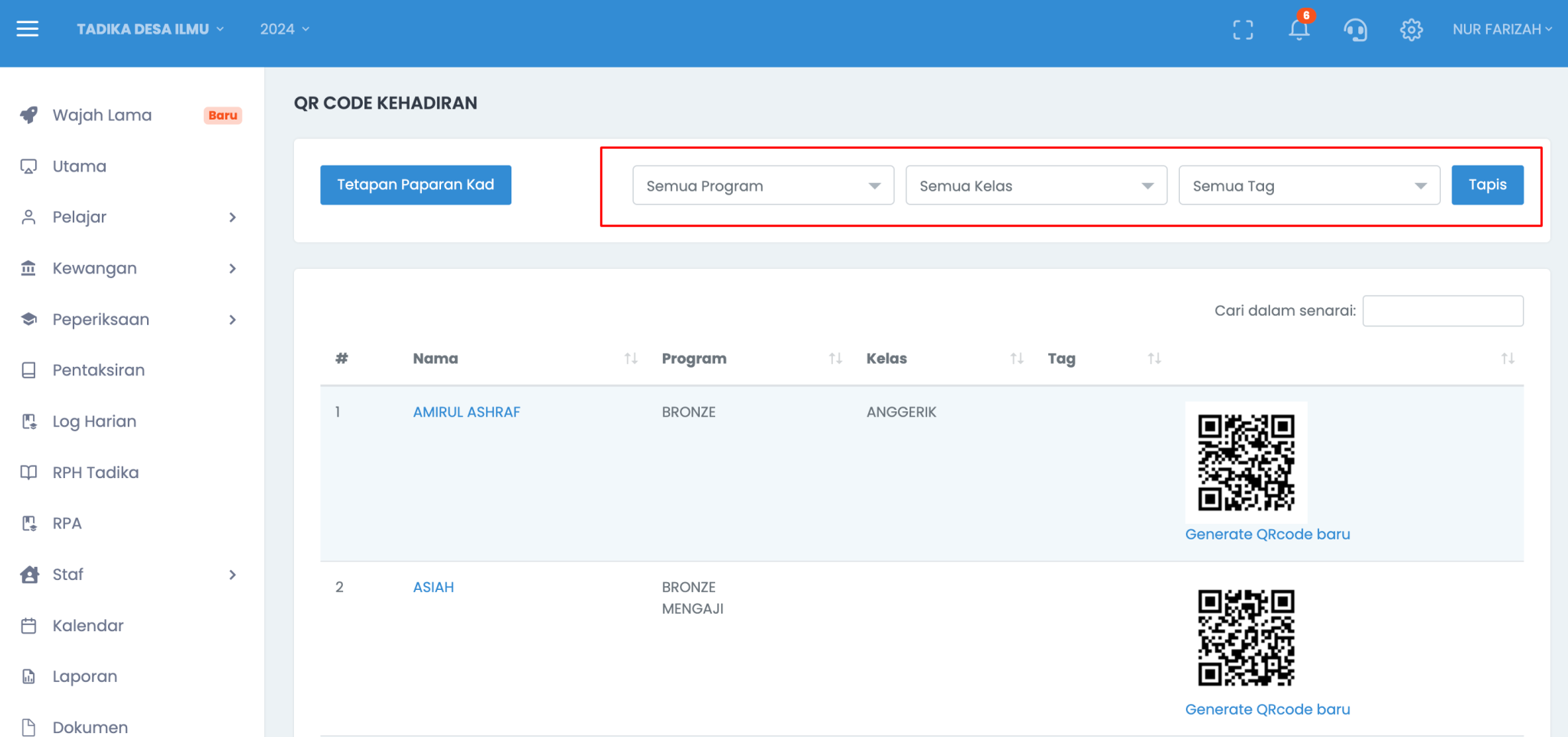Open the notifications bell icon

[1298, 30]
